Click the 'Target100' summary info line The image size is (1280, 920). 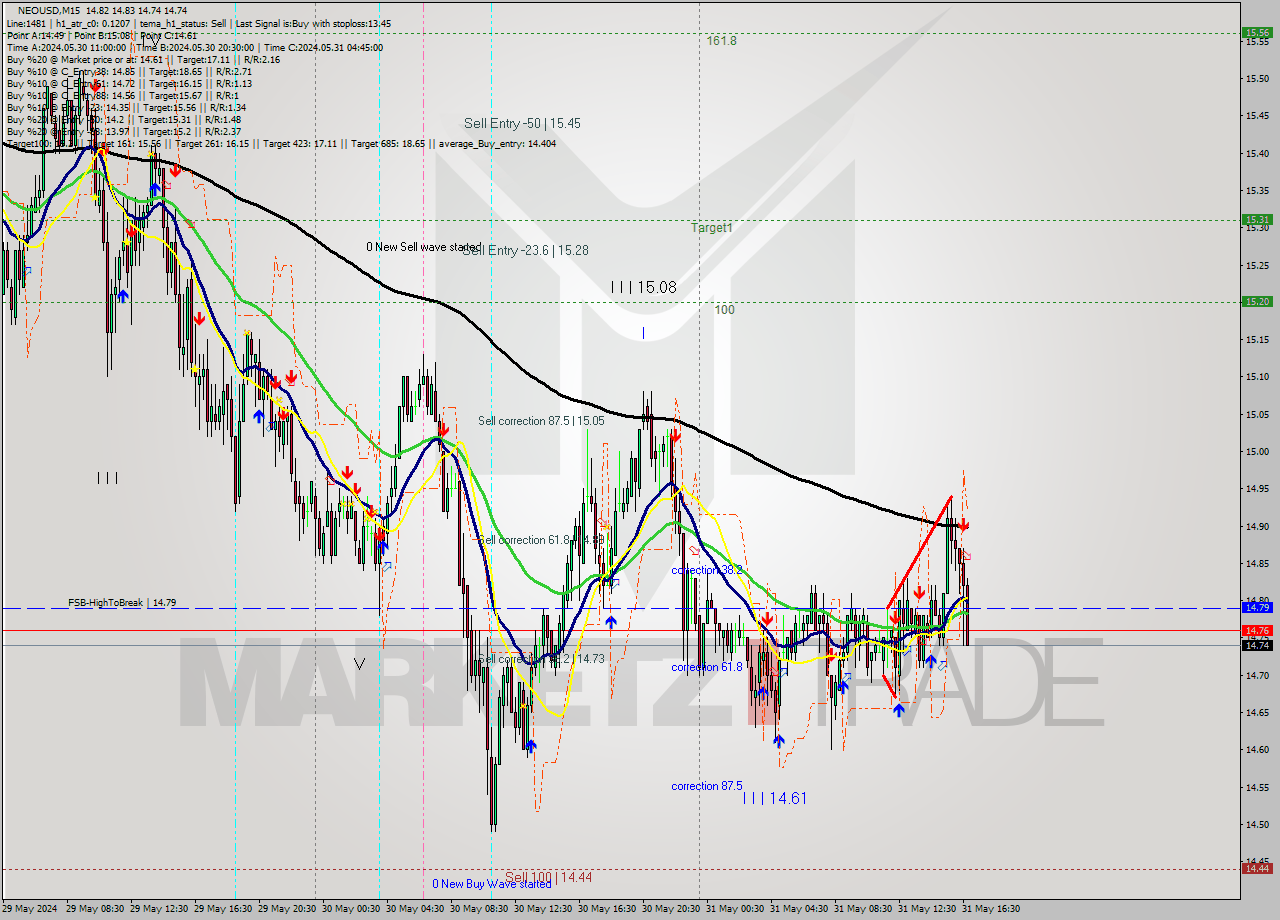281,144
